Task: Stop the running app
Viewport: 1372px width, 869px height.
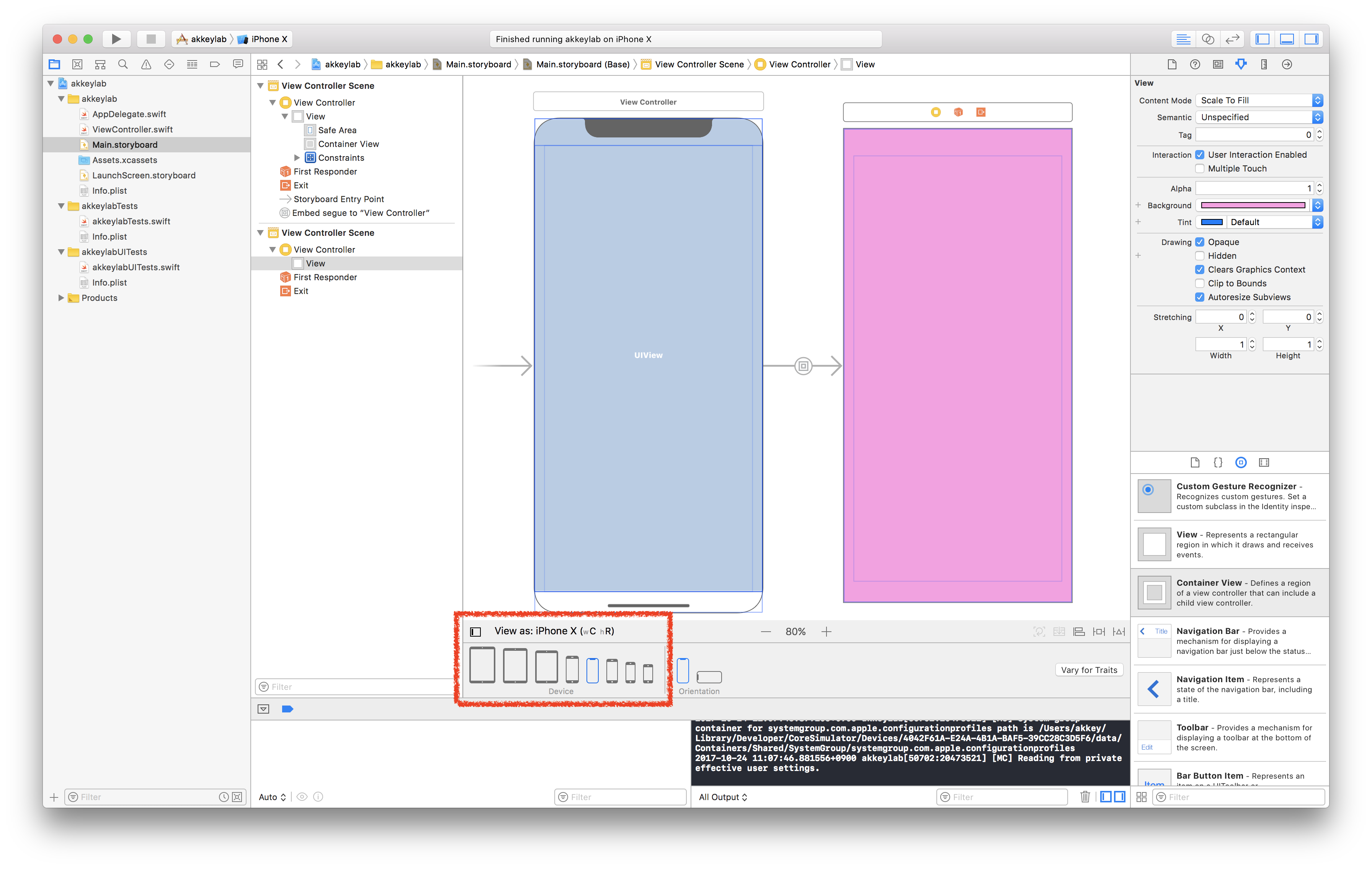Action: pos(151,39)
